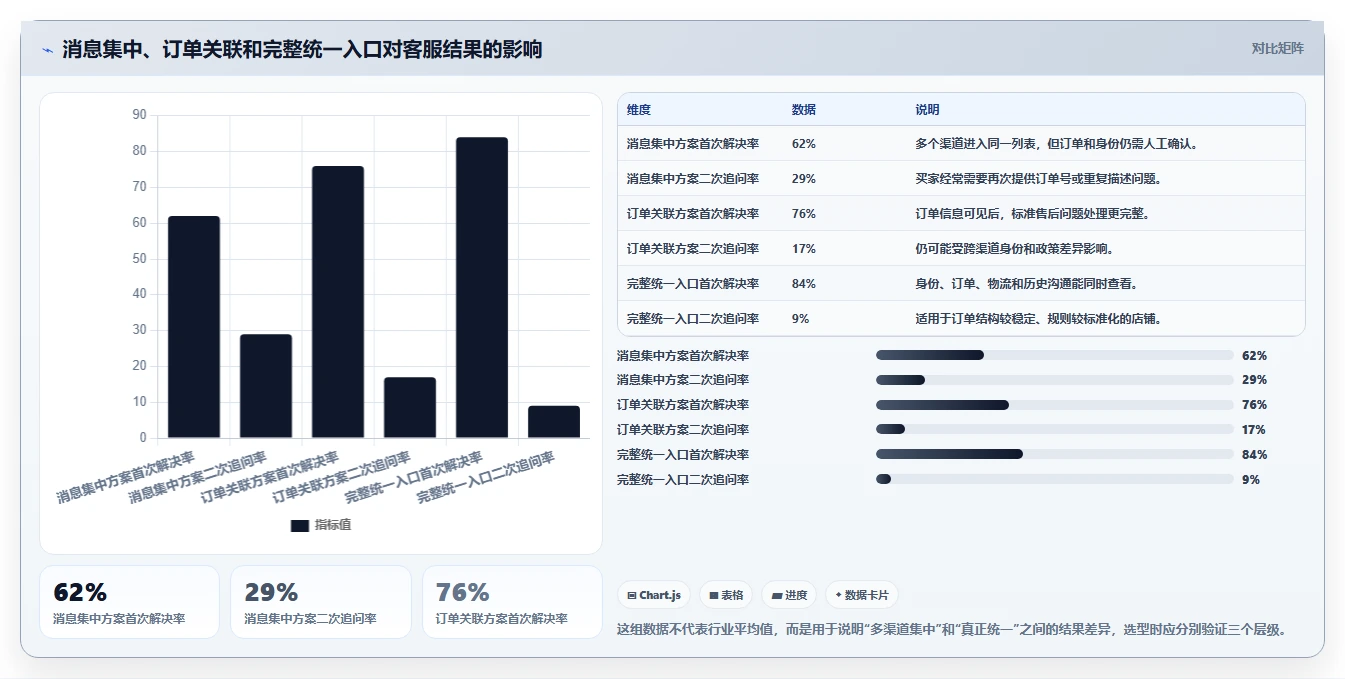Click the icon in the 表格 tag
Screen dimensions: 1345x679
(x=713, y=595)
